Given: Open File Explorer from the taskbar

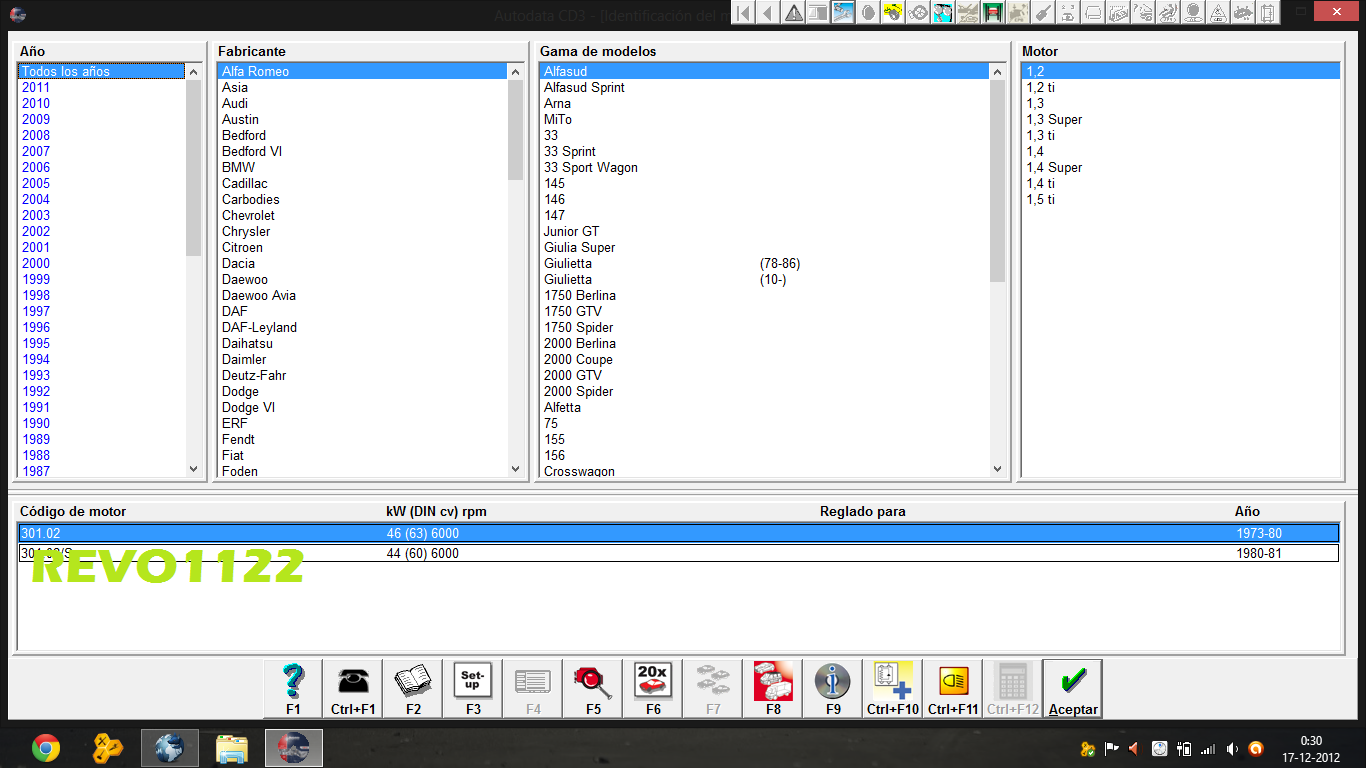Looking at the screenshot, I should point(232,747).
